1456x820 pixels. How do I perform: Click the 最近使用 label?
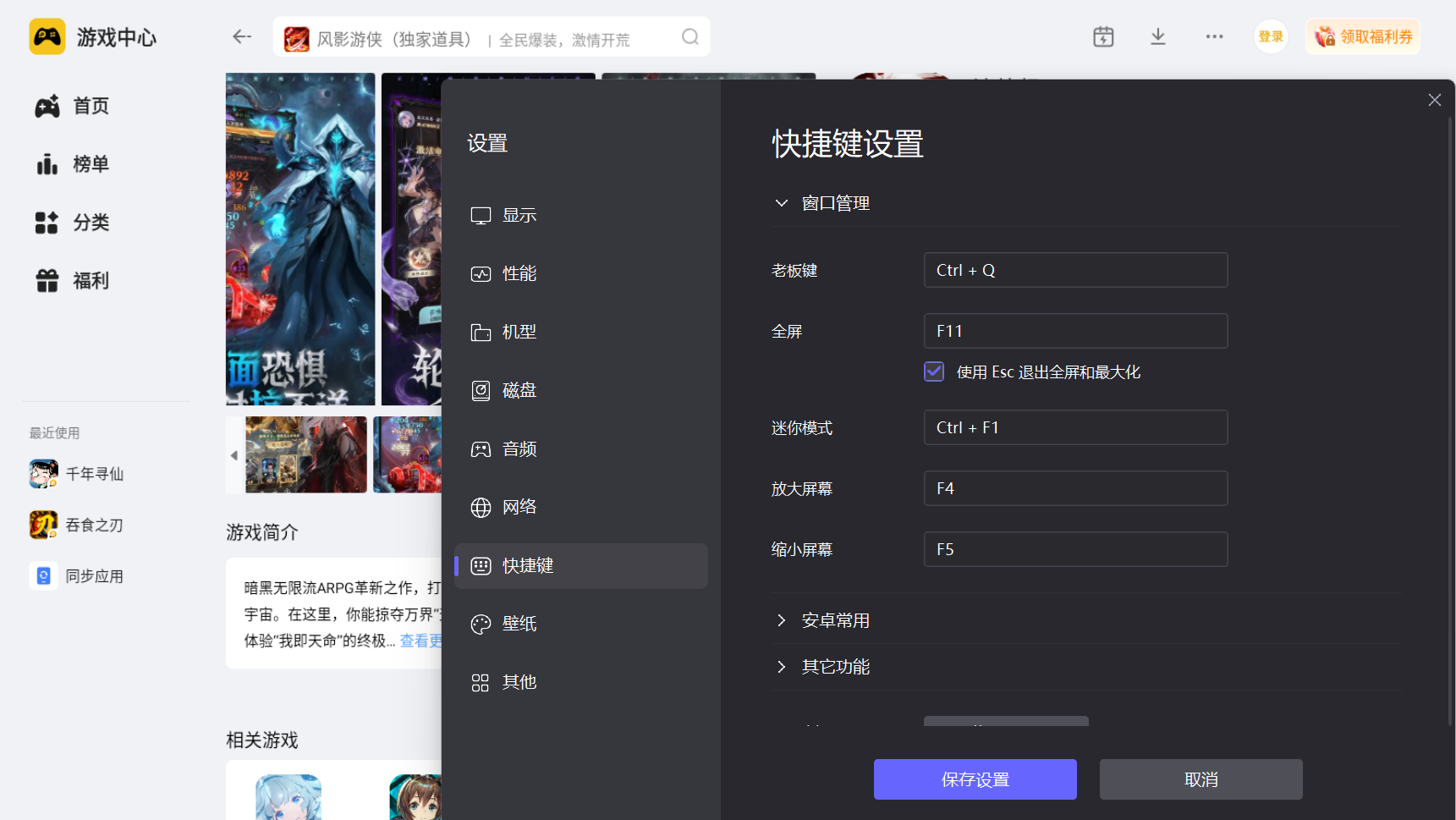click(55, 433)
